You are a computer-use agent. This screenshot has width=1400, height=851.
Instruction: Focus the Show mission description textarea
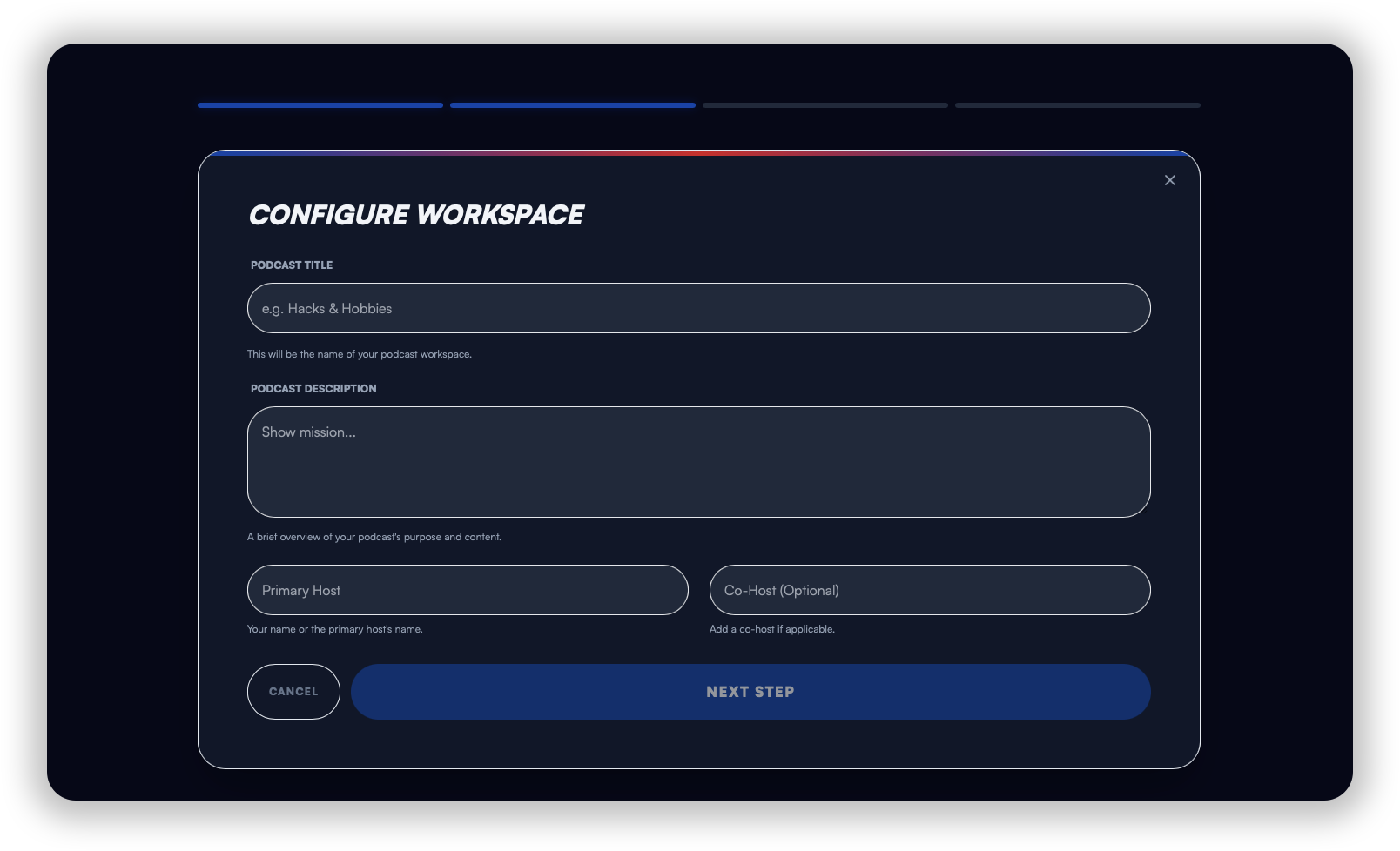[x=698, y=461]
